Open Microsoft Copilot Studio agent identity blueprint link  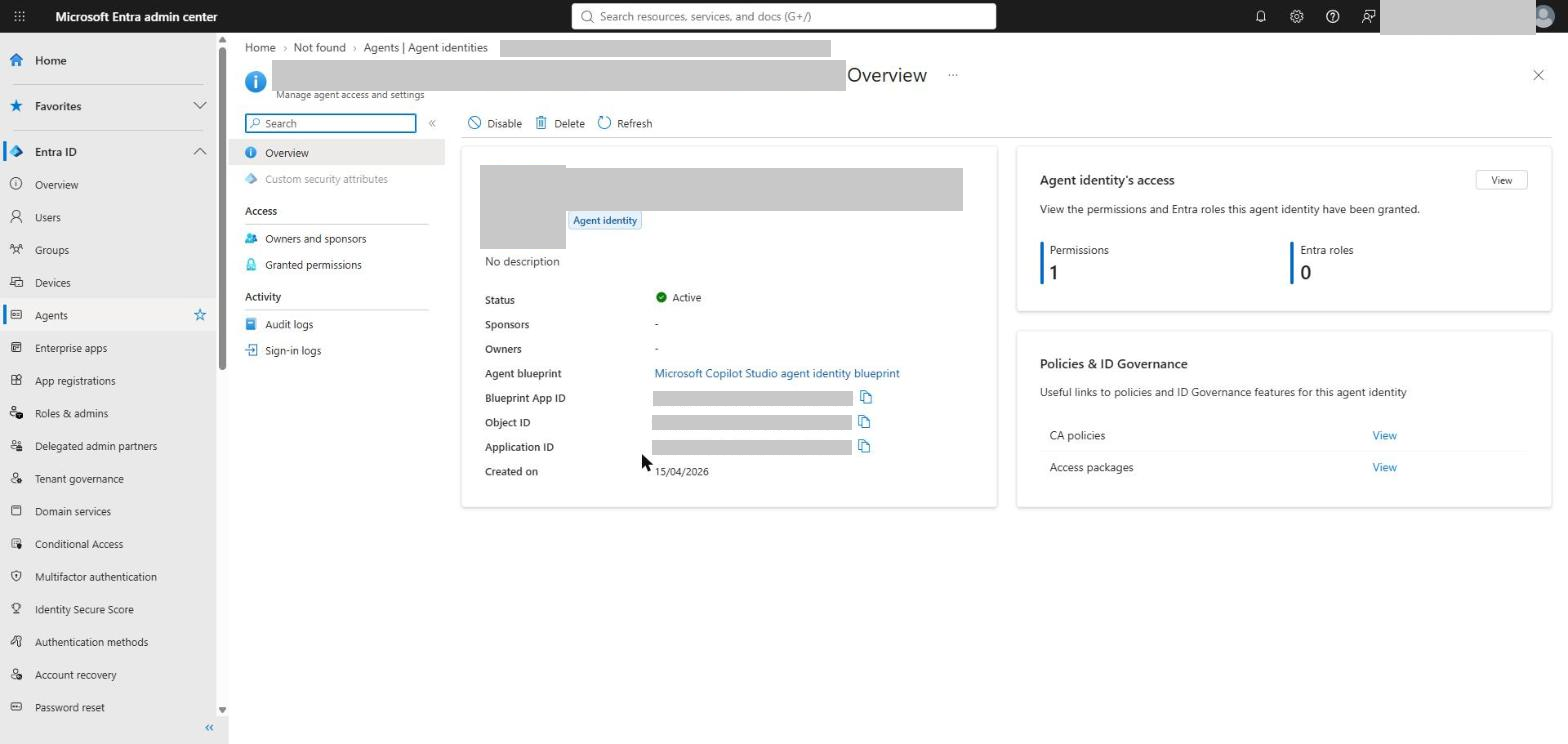point(777,373)
